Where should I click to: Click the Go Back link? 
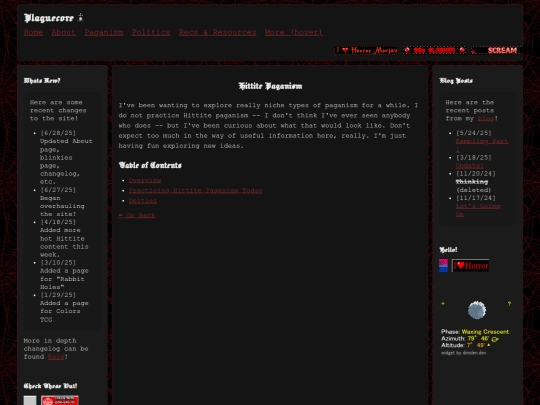pyautogui.click(x=137, y=215)
